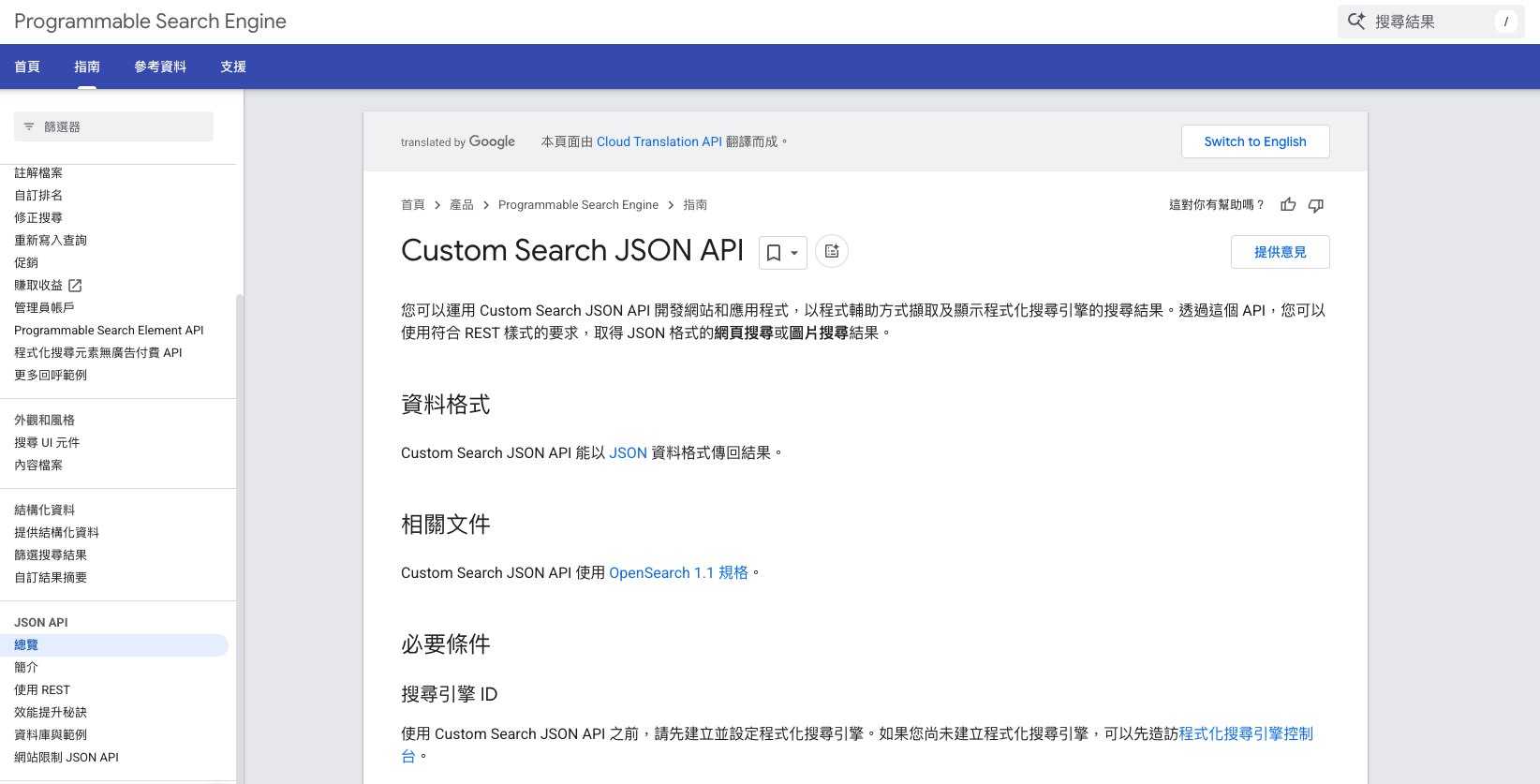The height and width of the screenshot is (784, 1540).
Task: Click the search magnifier icon
Action: (x=1356, y=22)
